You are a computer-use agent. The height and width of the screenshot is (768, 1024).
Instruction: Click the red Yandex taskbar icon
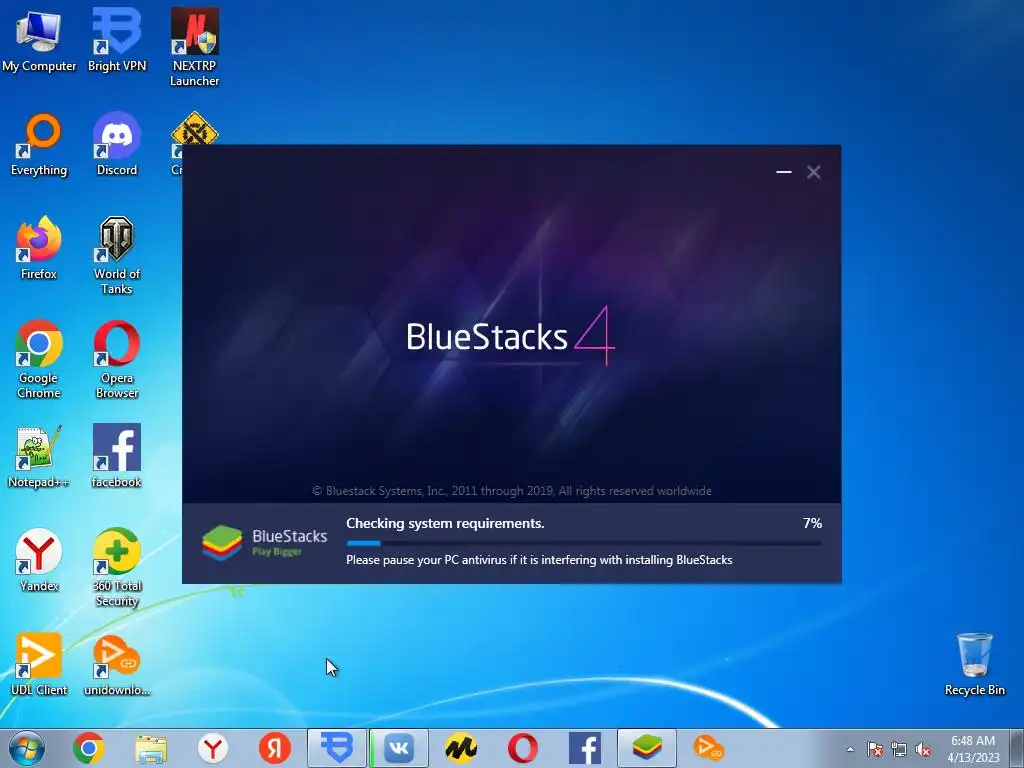275,748
